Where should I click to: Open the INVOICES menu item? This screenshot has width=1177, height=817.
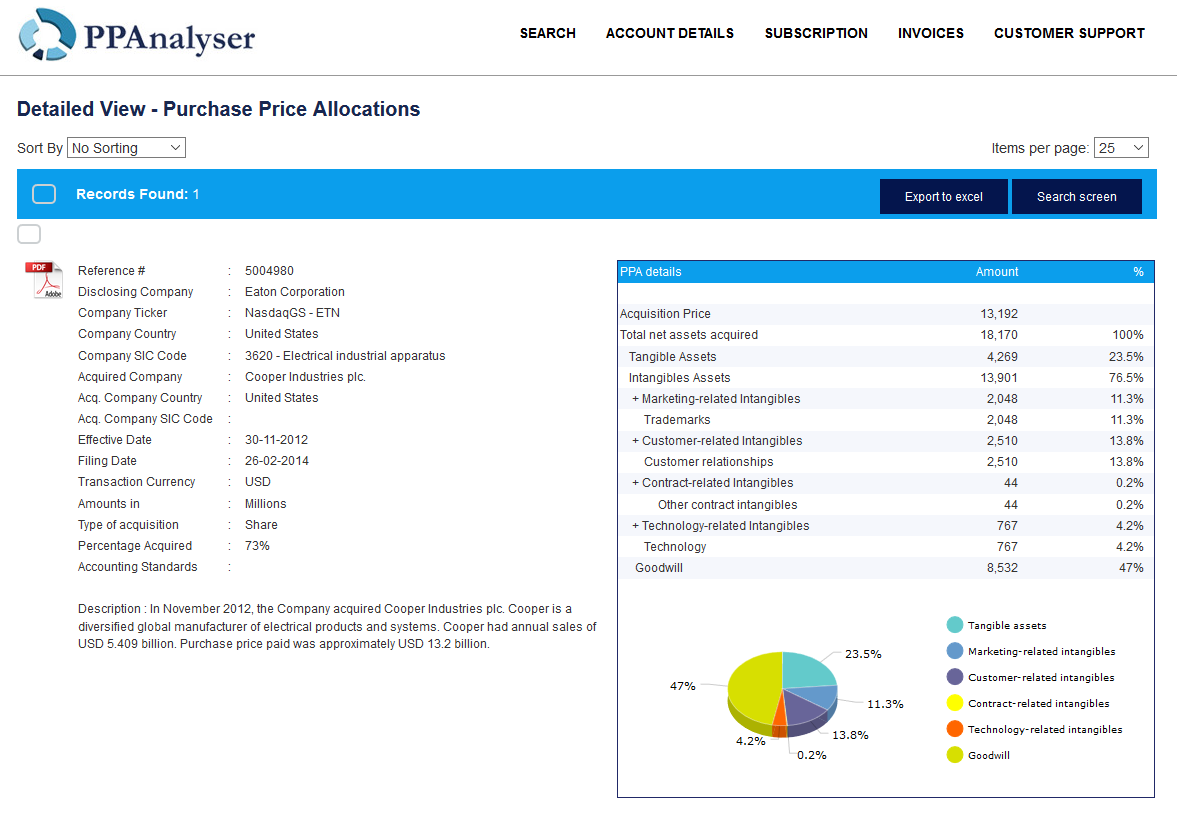coord(931,34)
